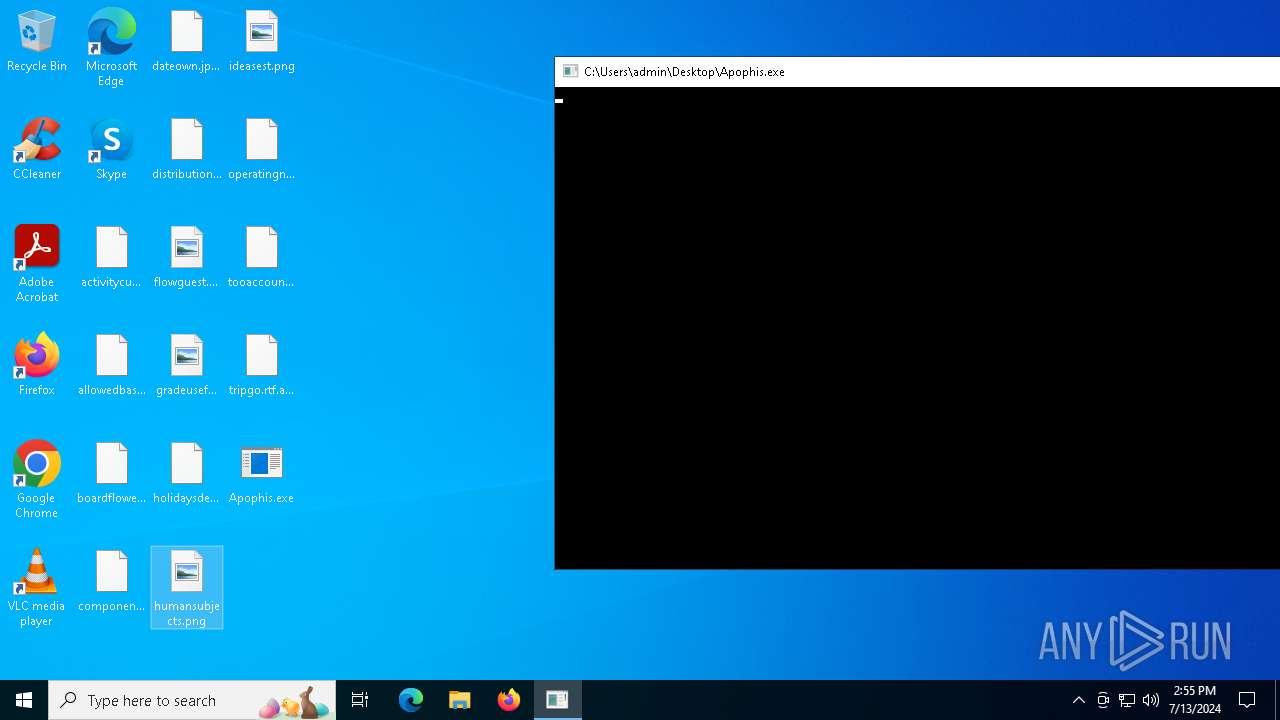Click the taskbar search box
This screenshot has width=1280, height=720.
pyautogui.click(x=192, y=700)
